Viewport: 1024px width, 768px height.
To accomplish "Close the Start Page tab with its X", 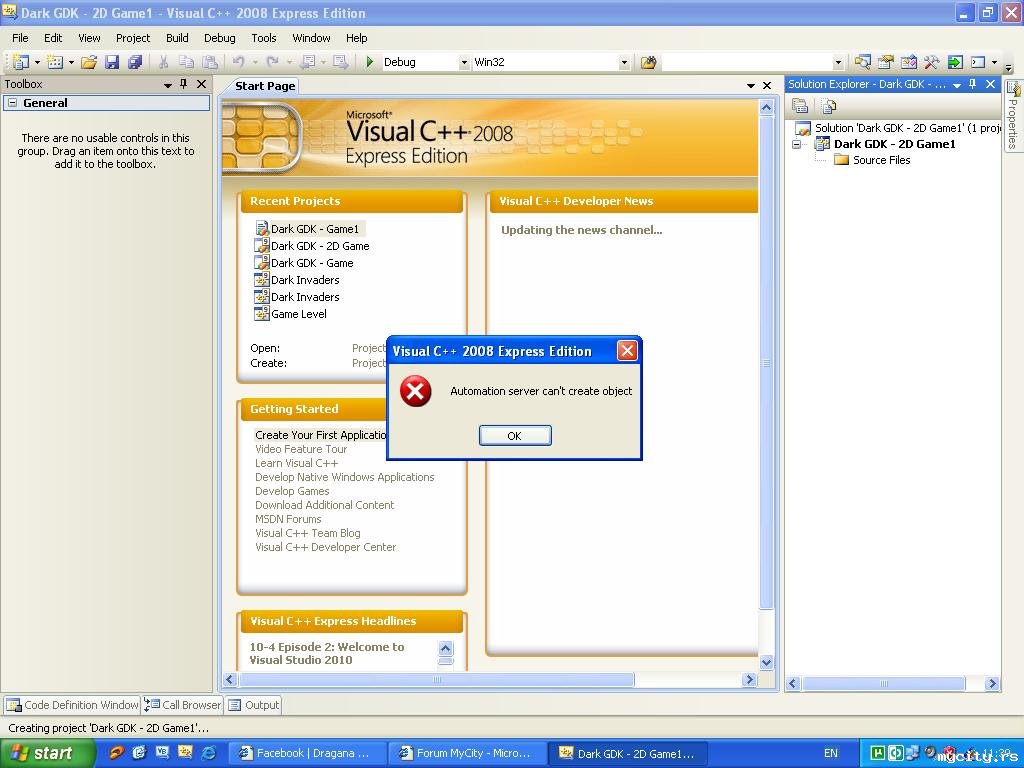I will point(767,86).
